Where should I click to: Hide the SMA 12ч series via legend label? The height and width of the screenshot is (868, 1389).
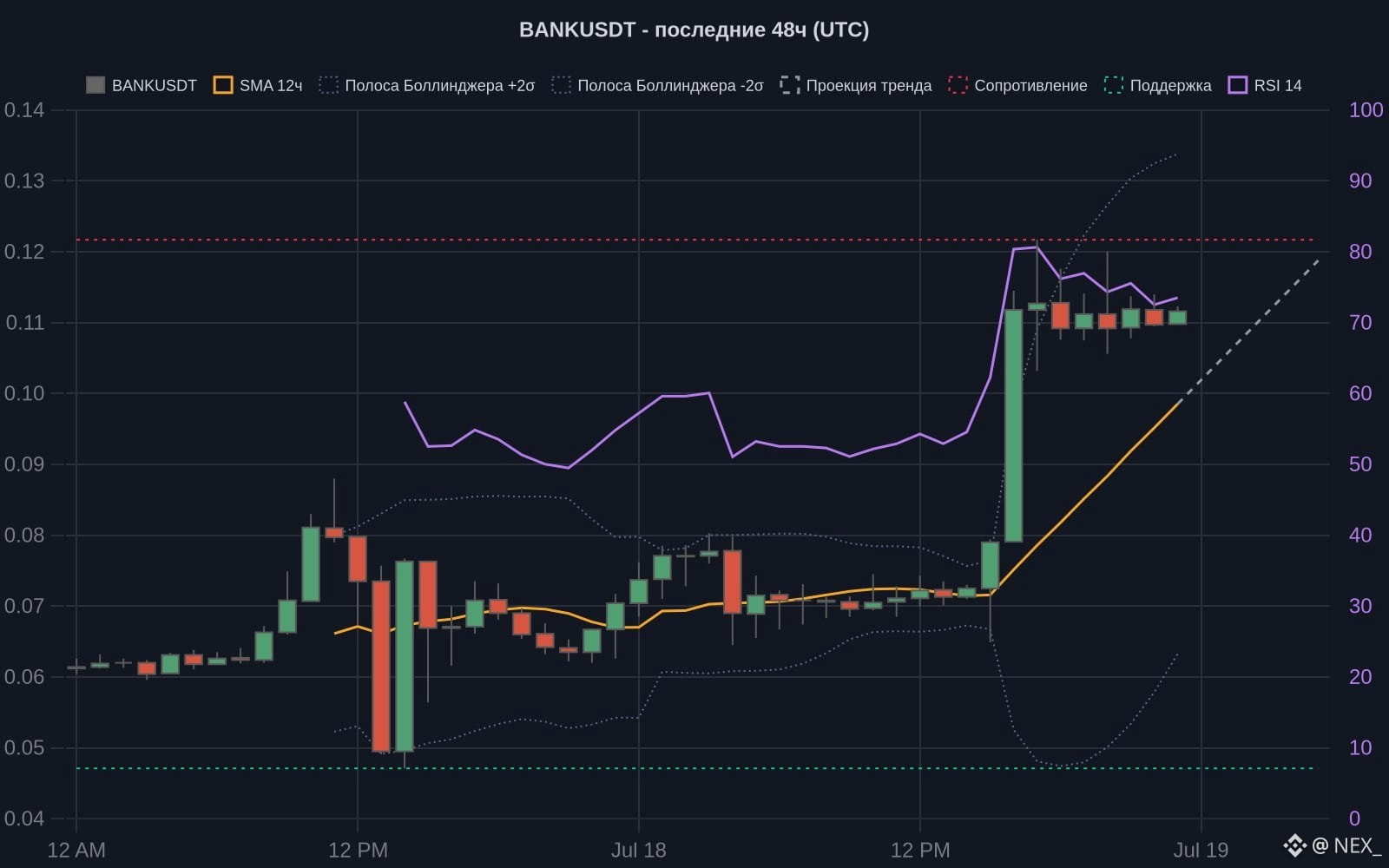[271, 86]
